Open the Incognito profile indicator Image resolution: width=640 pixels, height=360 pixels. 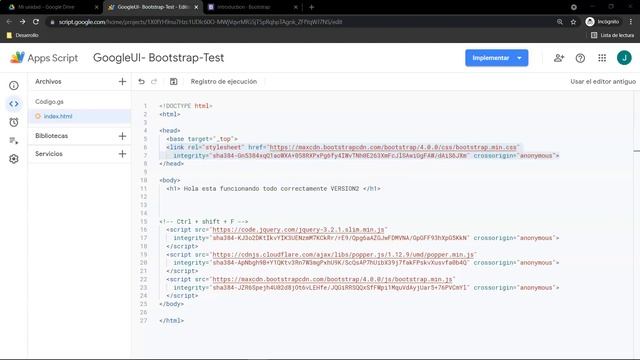click(602, 22)
